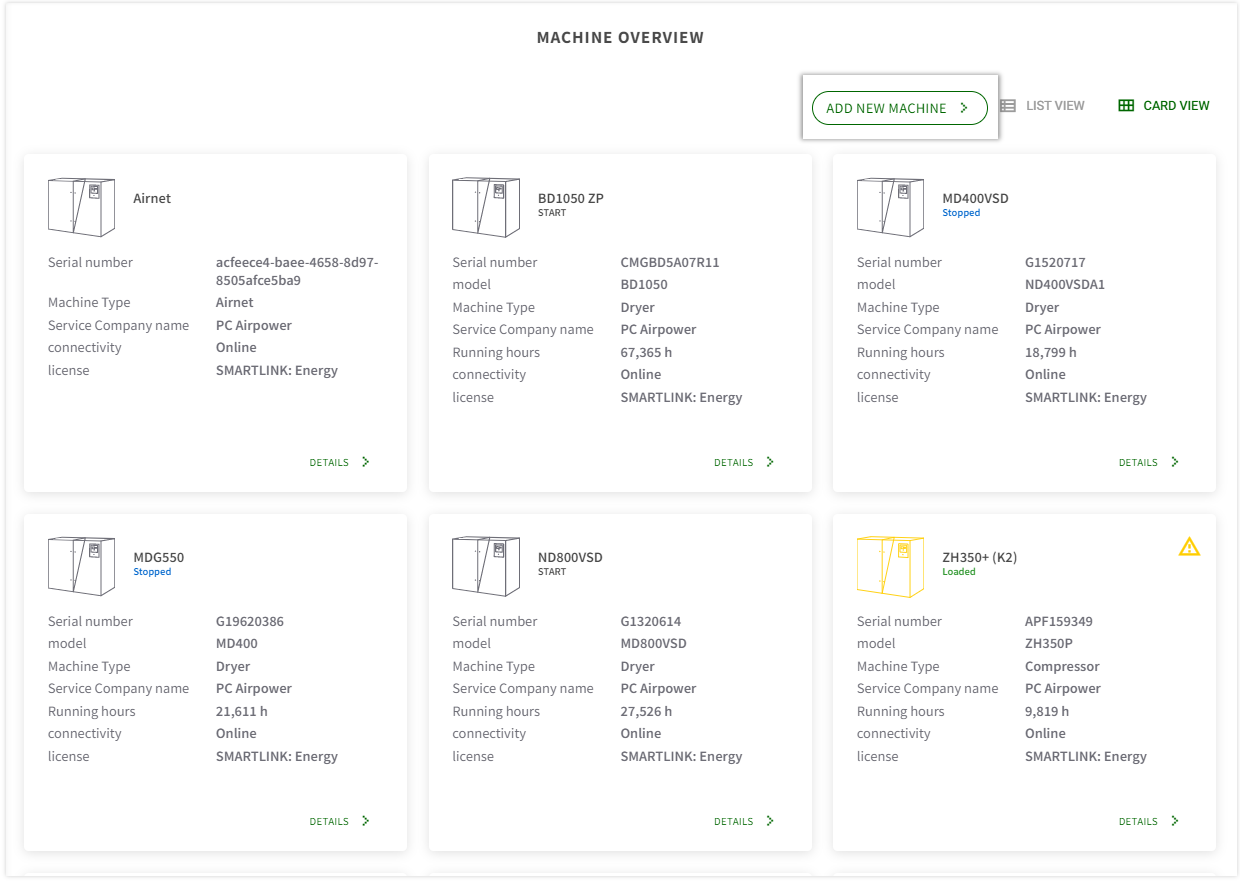Click the Stopped status under MD400VSD

point(961,213)
